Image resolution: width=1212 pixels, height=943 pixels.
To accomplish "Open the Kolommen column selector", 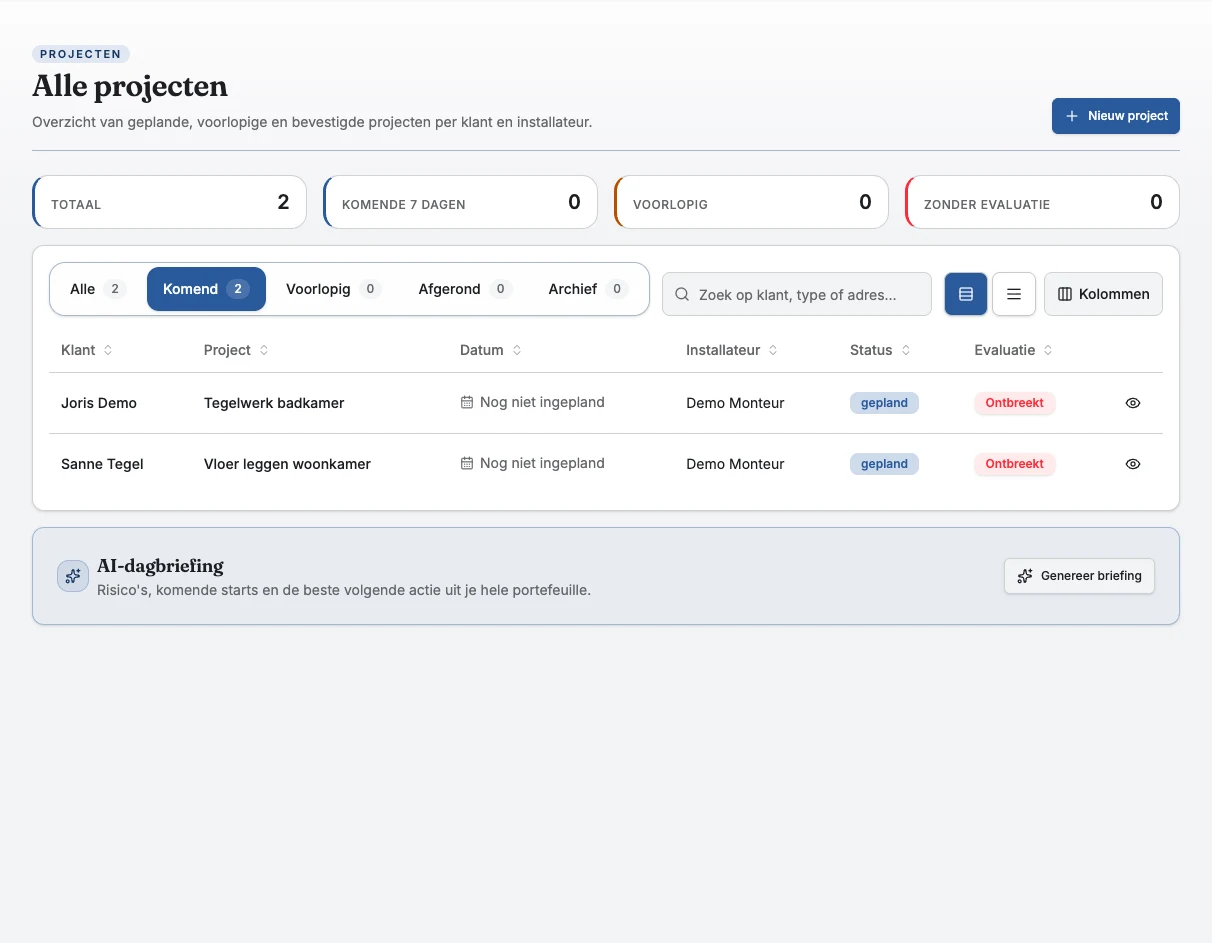I will (1103, 294).
